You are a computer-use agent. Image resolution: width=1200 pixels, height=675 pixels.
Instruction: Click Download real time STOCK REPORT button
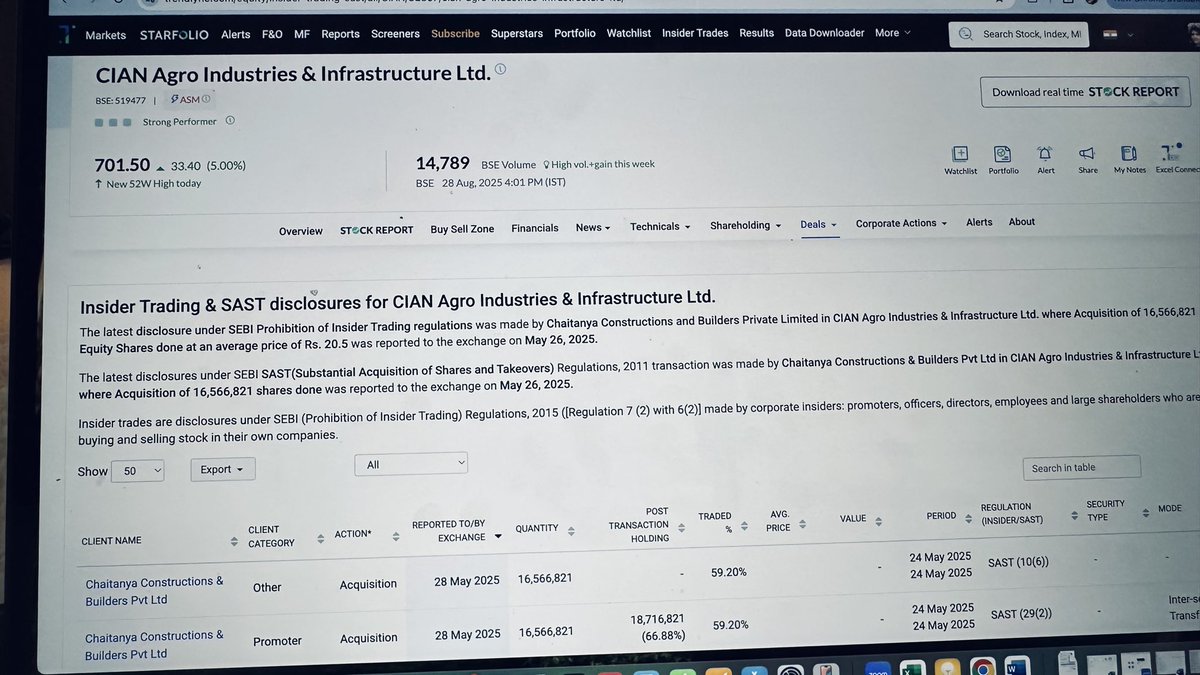click(x=1085, y=92)
